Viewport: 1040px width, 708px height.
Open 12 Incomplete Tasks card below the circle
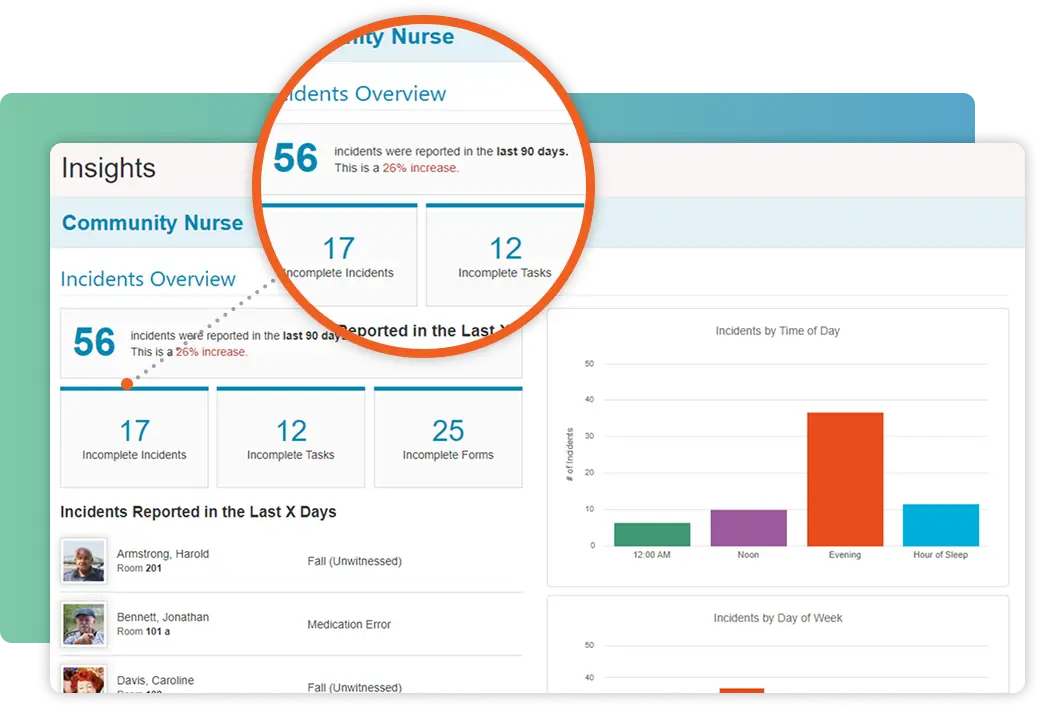click(291, 439)
